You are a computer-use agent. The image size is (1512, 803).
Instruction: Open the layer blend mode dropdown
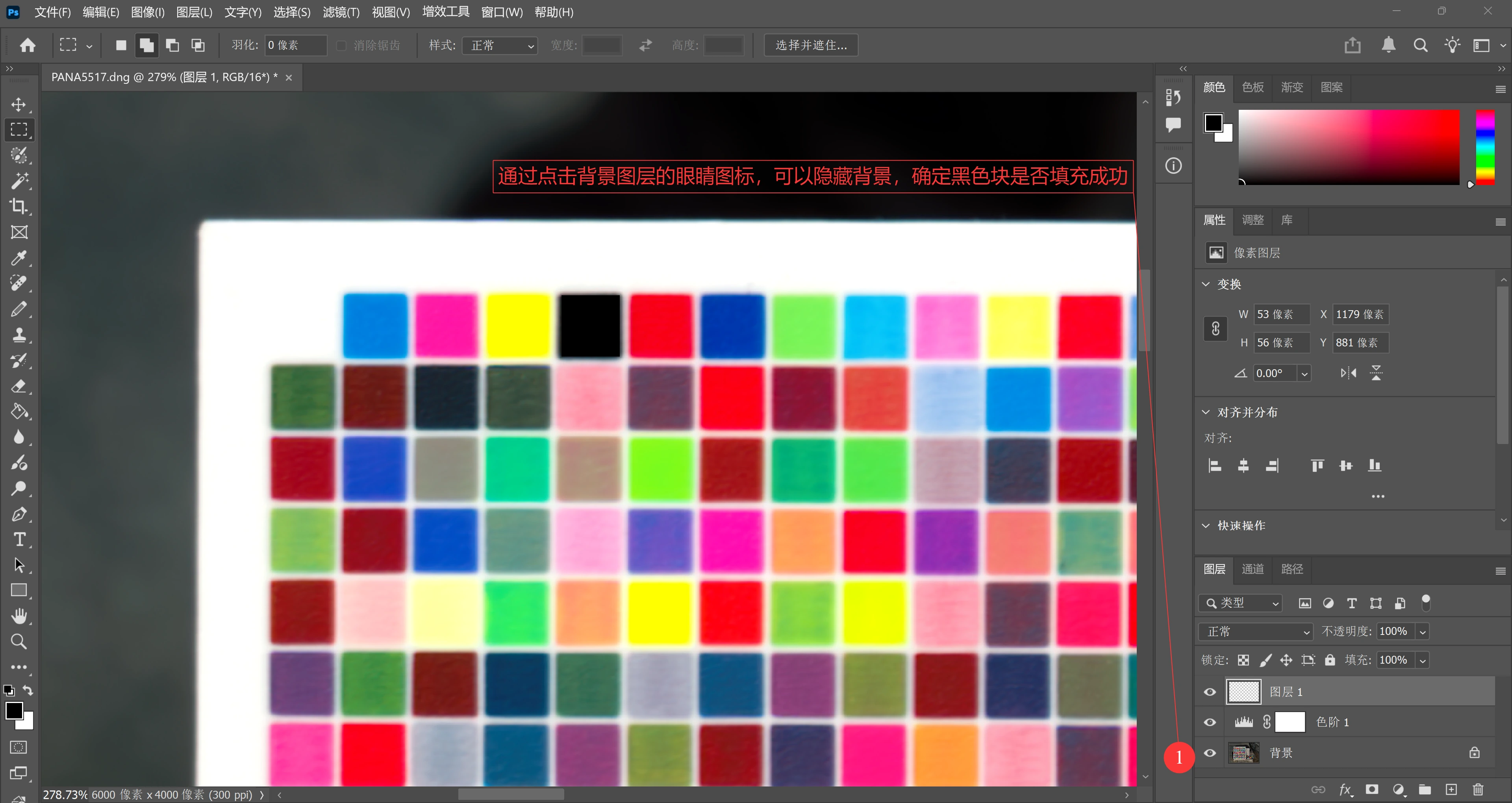point(1255,632)
